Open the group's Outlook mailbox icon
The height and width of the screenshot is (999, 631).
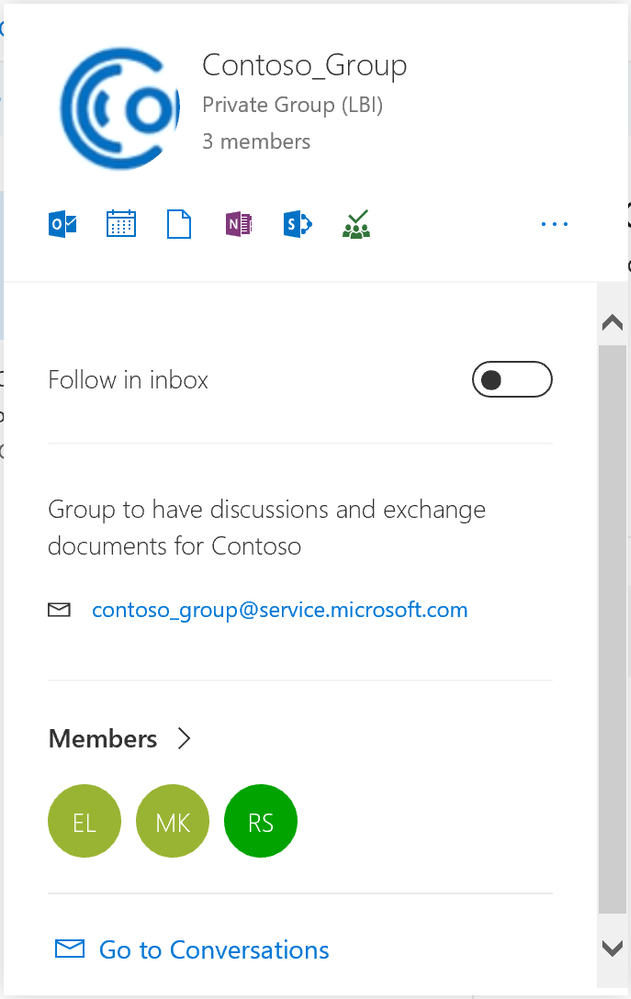click(x=63, y=224)
